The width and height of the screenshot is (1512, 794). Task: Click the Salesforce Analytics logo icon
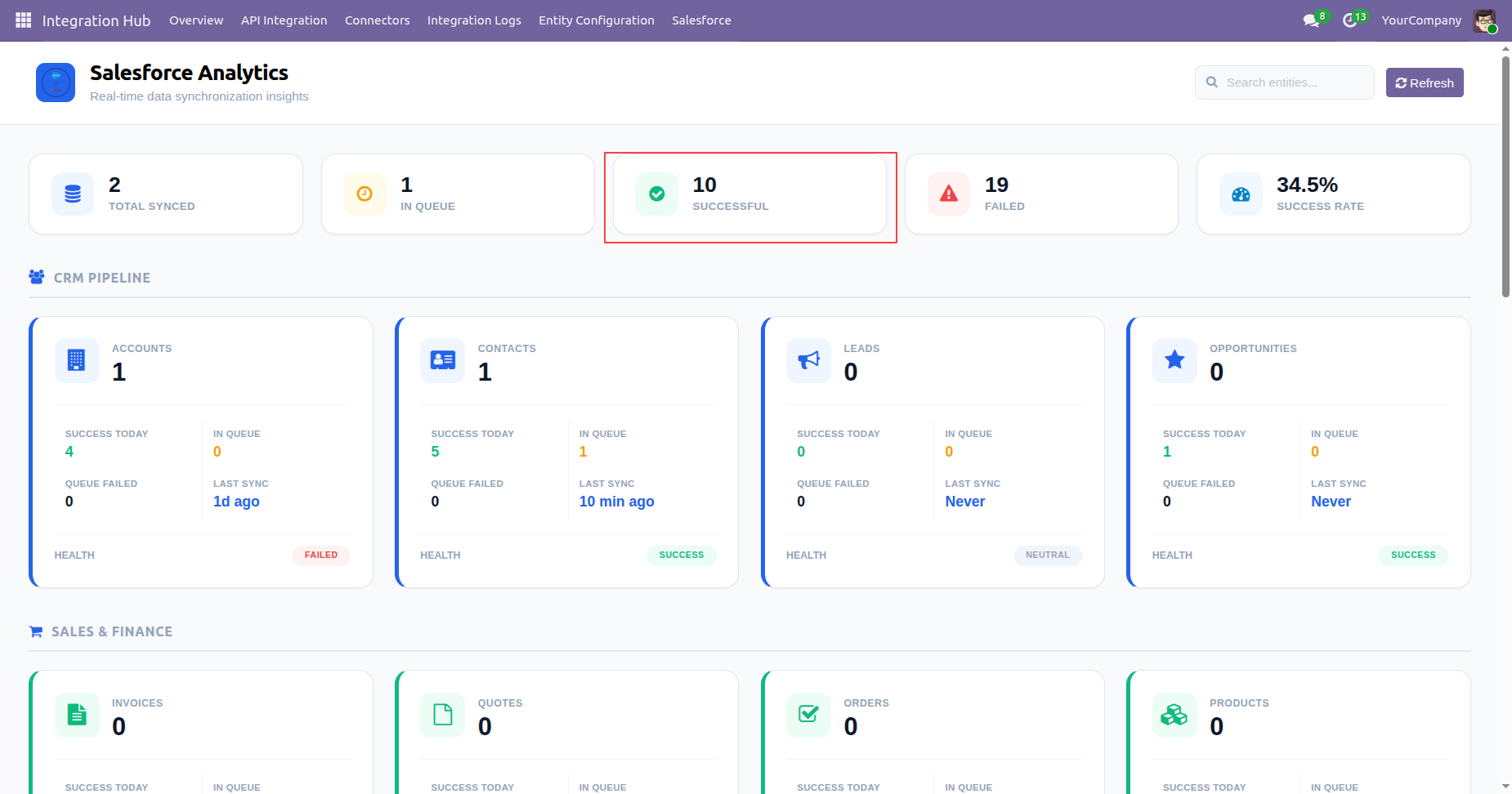coord(56,83)
